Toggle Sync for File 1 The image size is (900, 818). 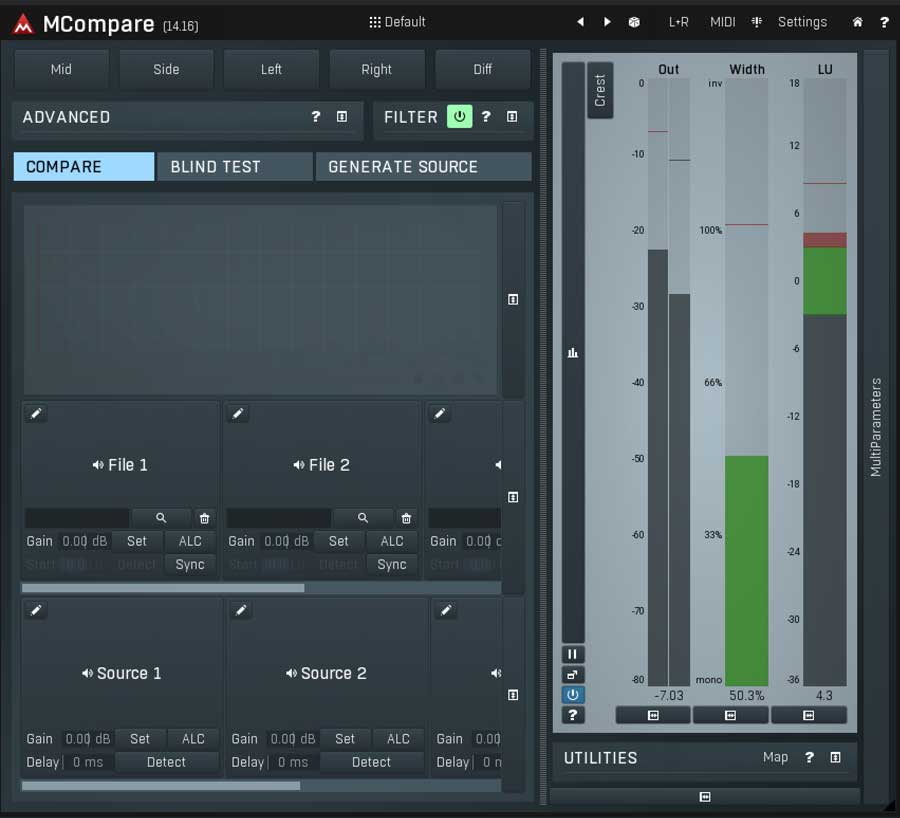tap(190, 564)
